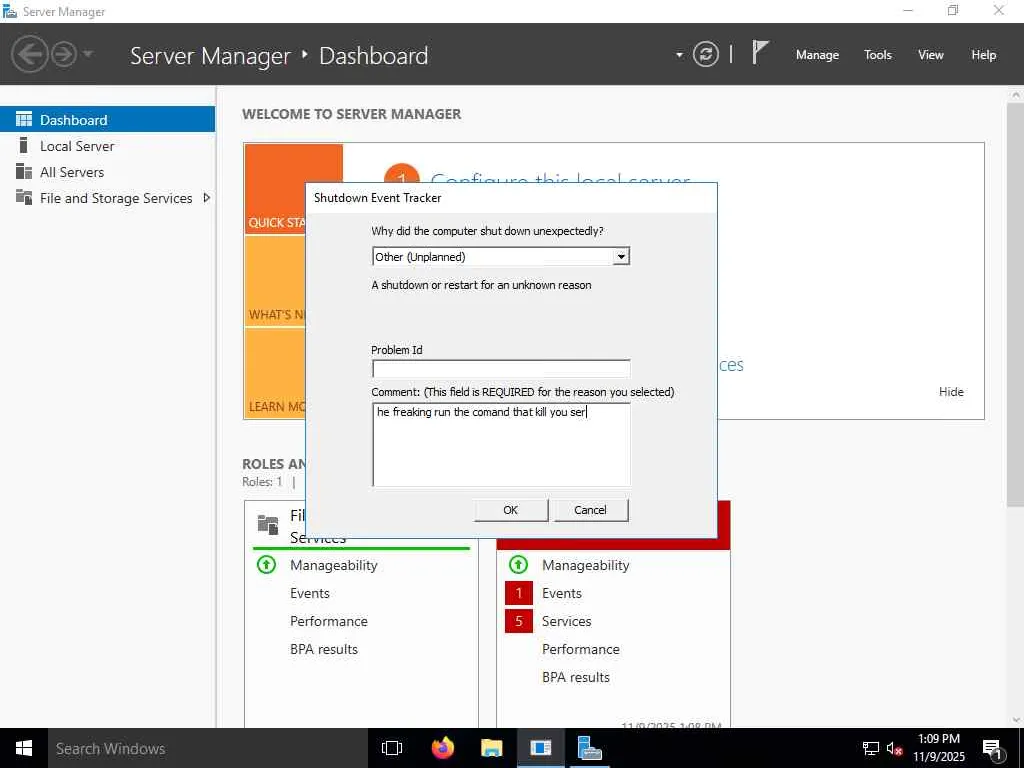Click the QUICK START tile

[x=275, y=189]
